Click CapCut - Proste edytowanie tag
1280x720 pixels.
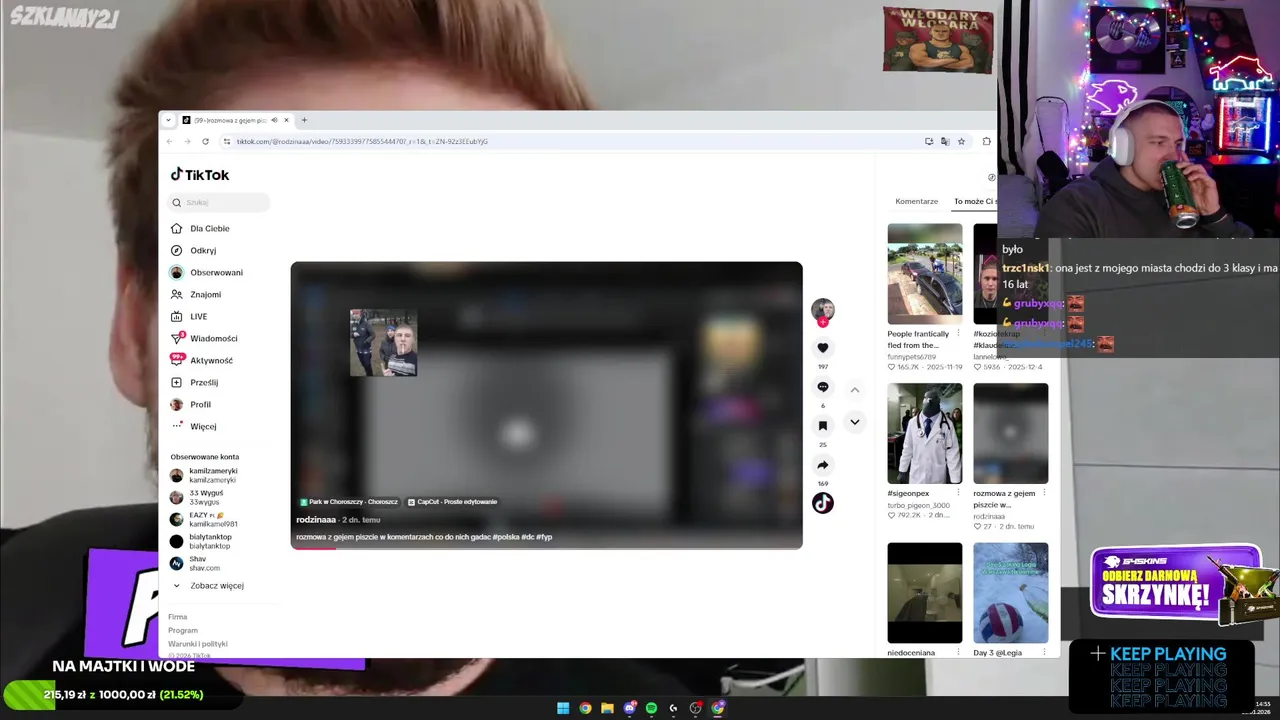453,502
